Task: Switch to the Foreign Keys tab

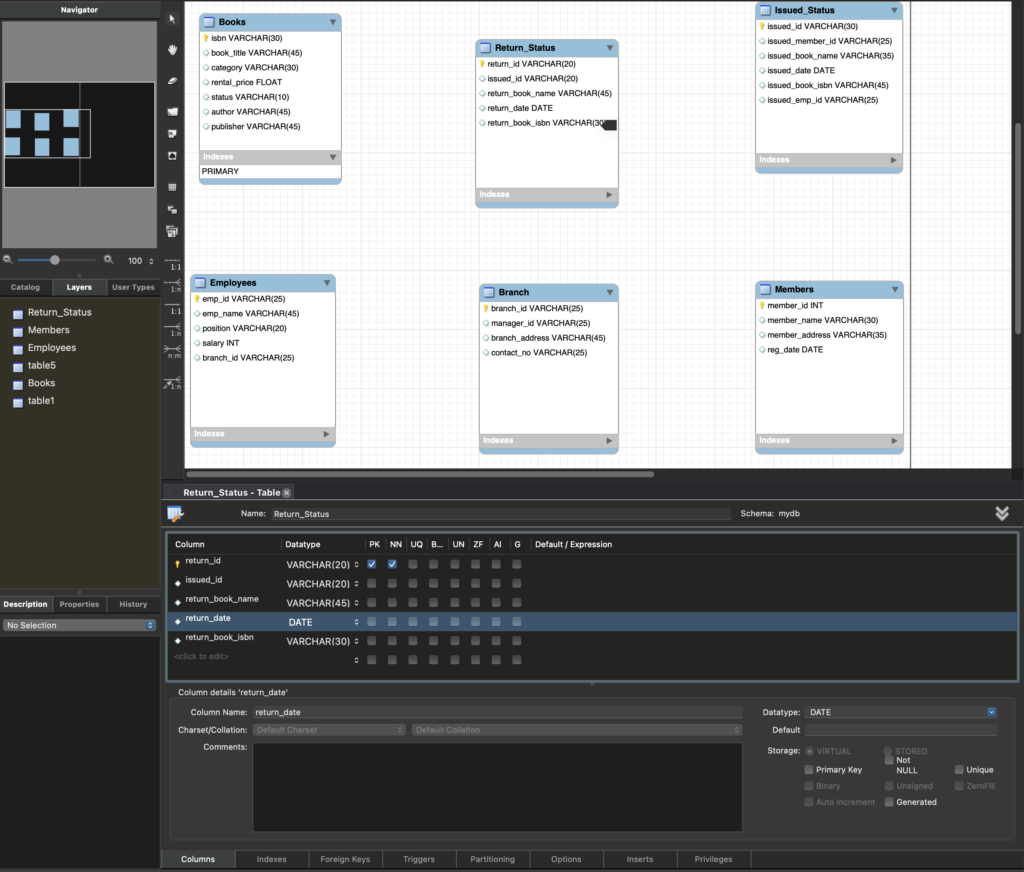Action: (345, 859)
